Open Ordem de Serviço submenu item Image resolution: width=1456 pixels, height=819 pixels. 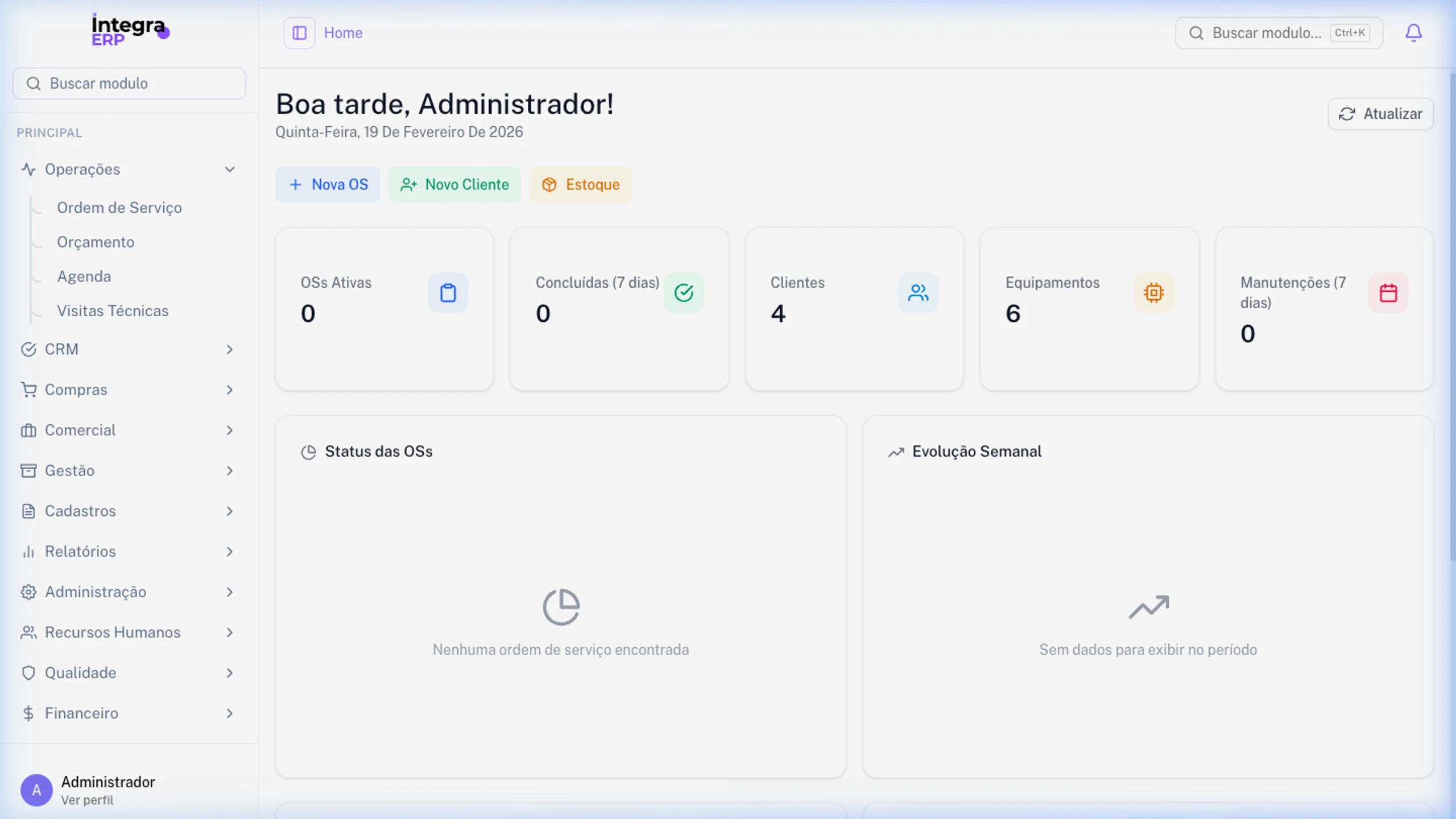(119, 208)
